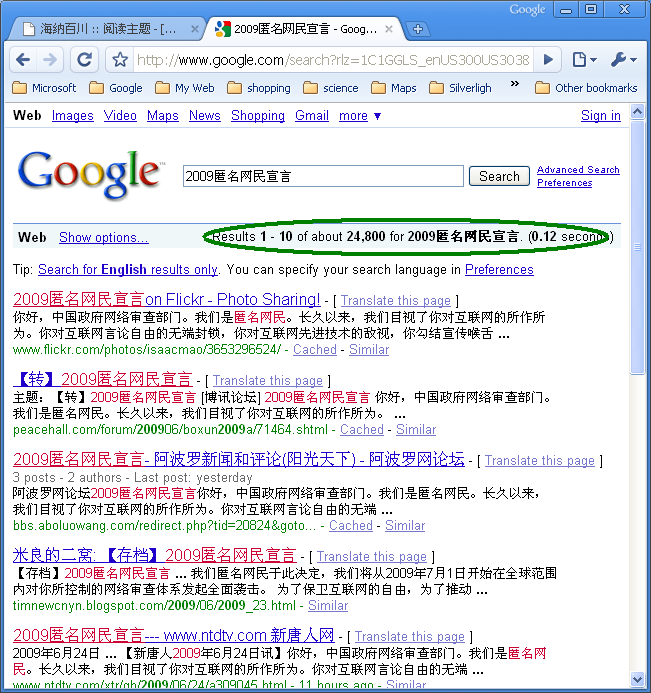Open Advanced Search
651x693 pixels.
tap(578, 170)
